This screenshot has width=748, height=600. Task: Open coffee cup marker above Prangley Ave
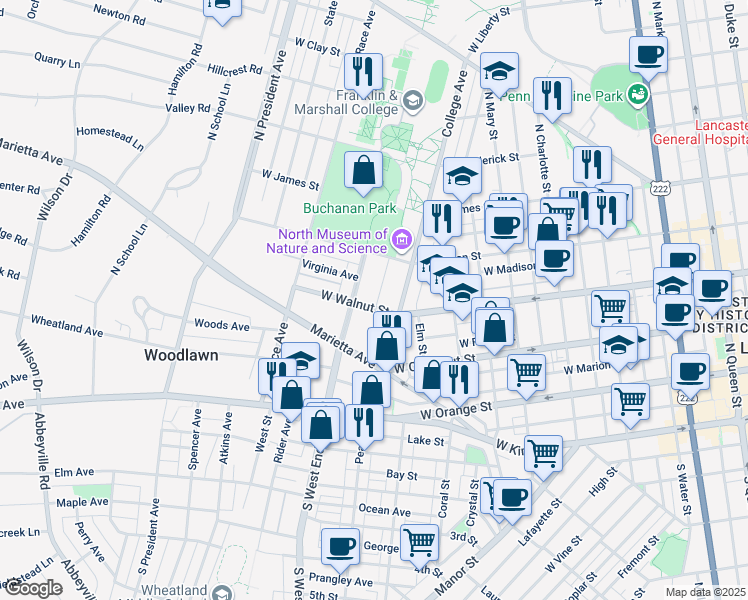pyautogui.click(x=340, y=546)
